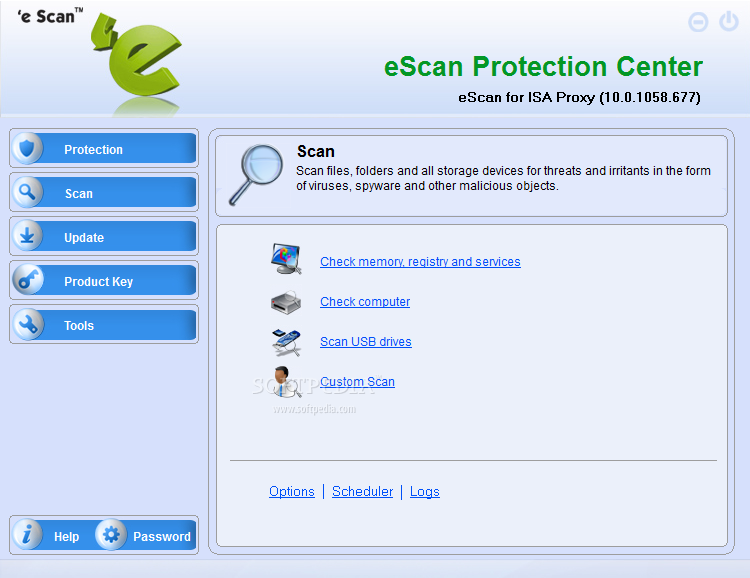
Task: Click the USB drive icon beside Scan USB
Action: (x=286, y=342)
